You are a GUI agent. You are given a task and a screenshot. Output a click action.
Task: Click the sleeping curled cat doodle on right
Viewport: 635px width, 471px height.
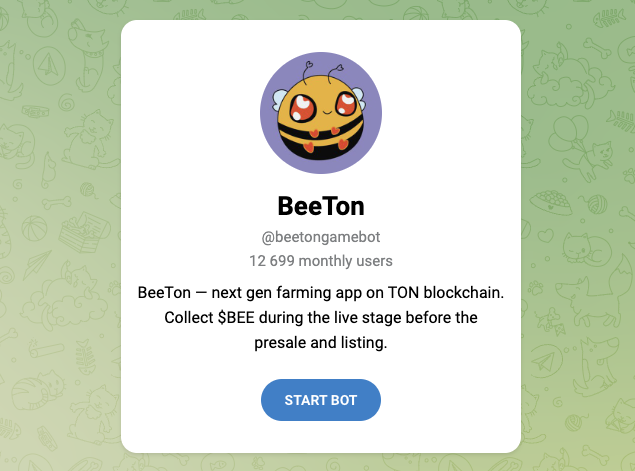click(x=587, y=251)
